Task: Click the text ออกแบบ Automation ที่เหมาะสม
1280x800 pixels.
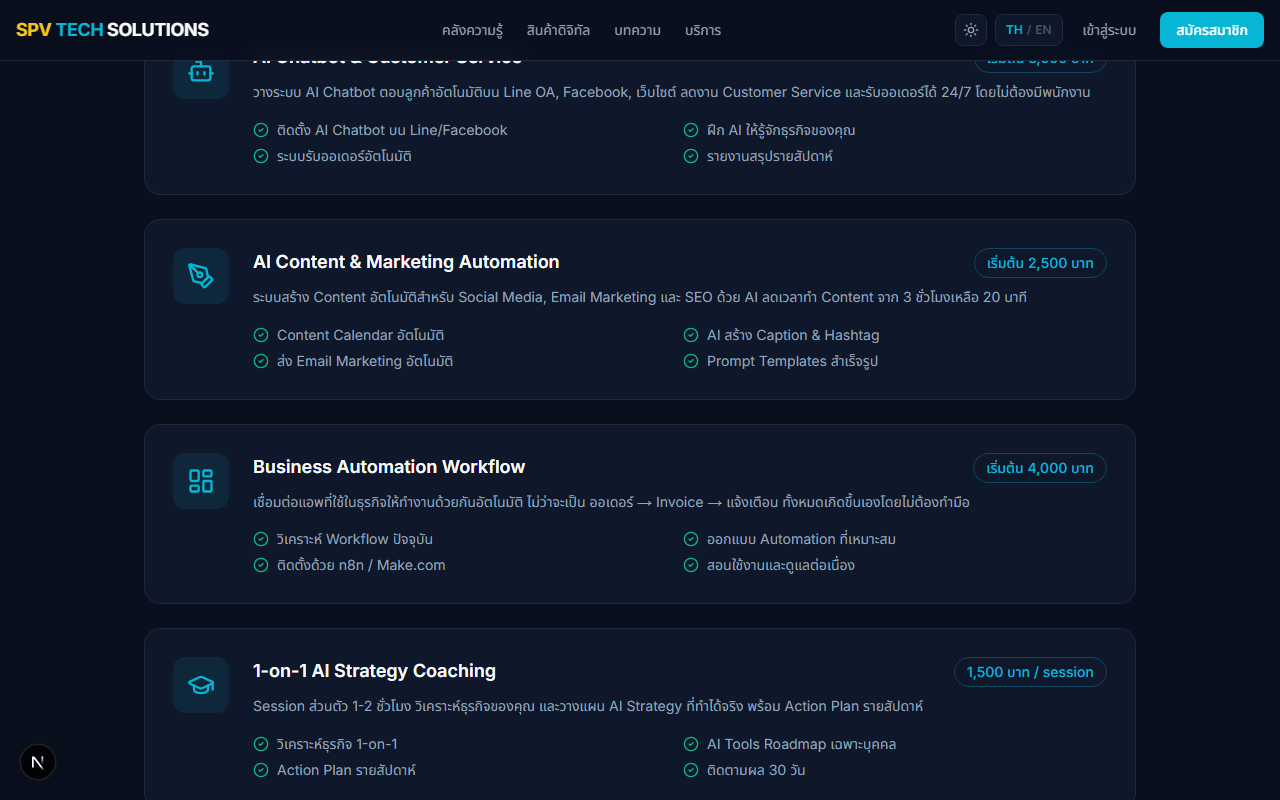Action: 801,539
